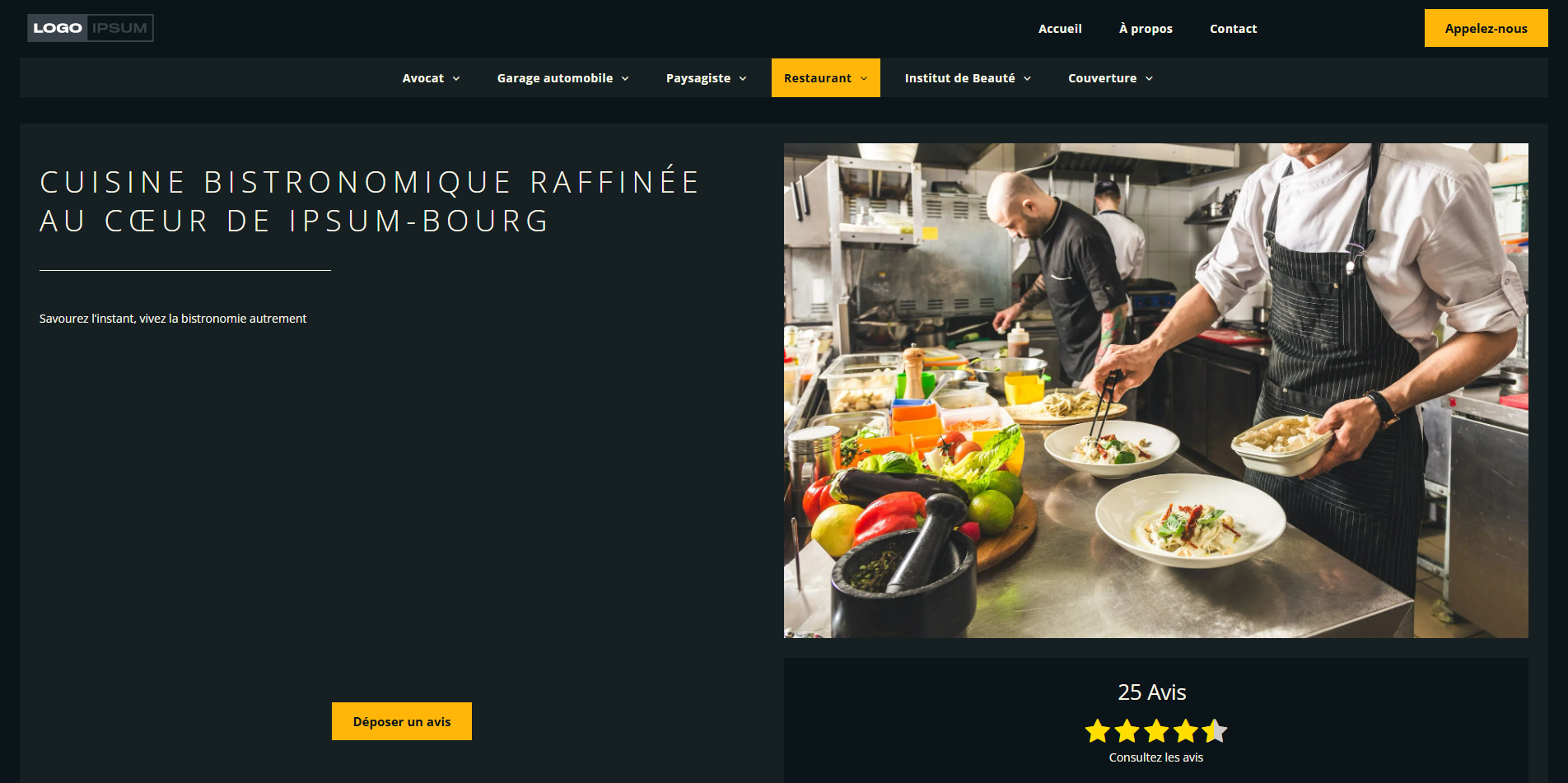Click the Logo Ipsum site logo
The height and width of the screenshot is (783, 1568).
click(91, 28)
